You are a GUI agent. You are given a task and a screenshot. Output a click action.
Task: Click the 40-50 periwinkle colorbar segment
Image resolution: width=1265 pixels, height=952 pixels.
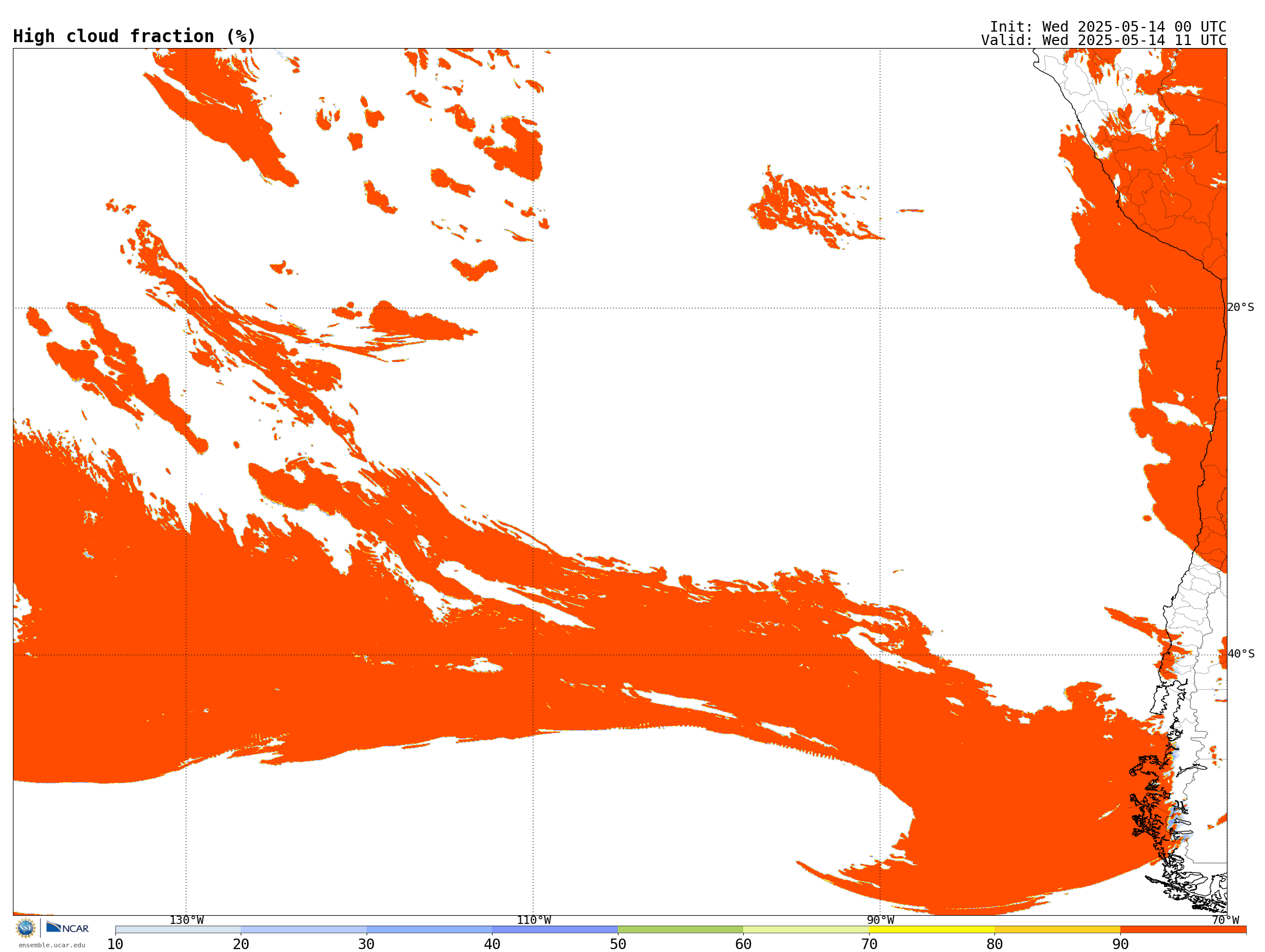click(555, 930)
